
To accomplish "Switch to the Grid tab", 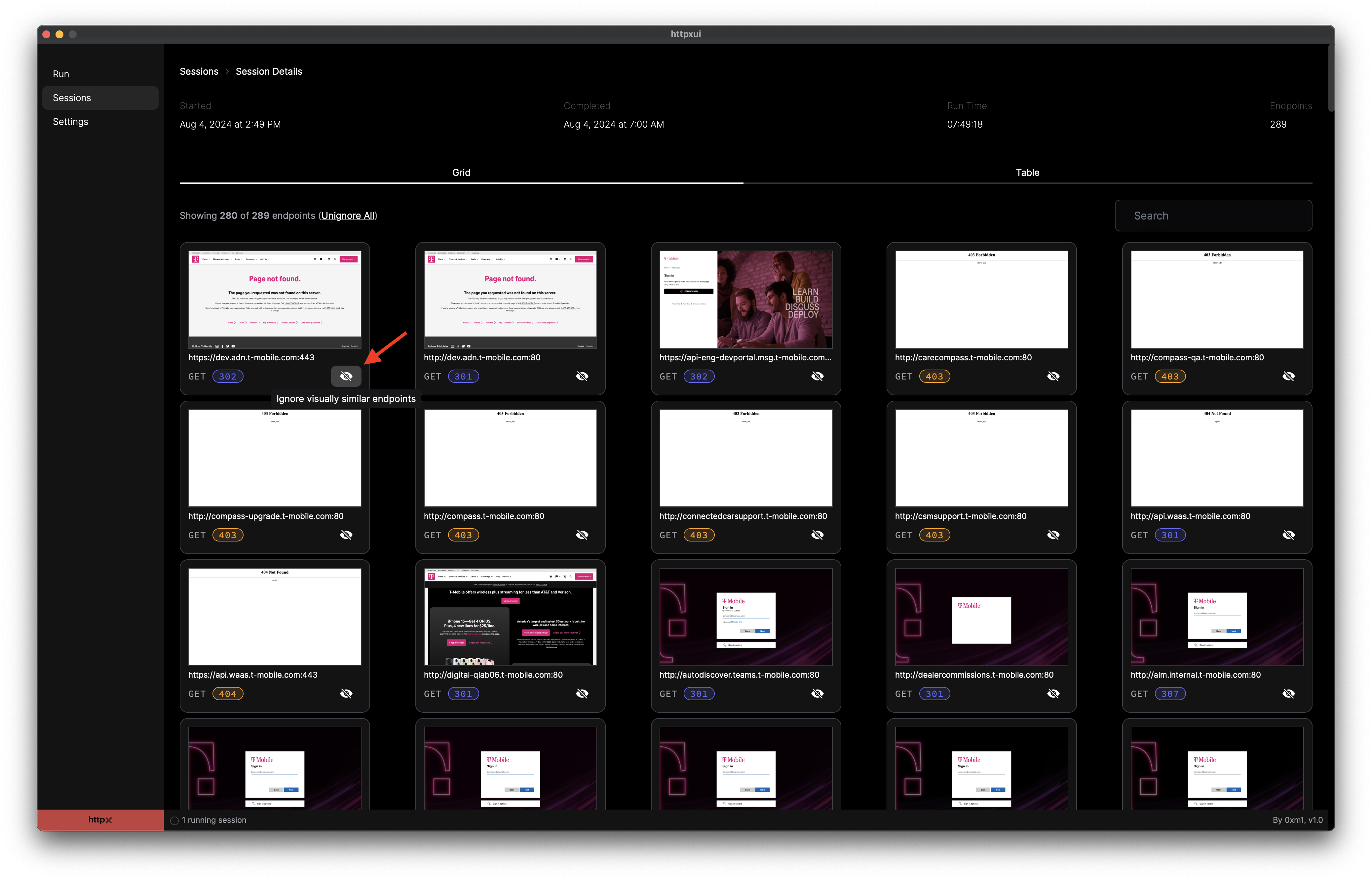I will coord(461,173).
